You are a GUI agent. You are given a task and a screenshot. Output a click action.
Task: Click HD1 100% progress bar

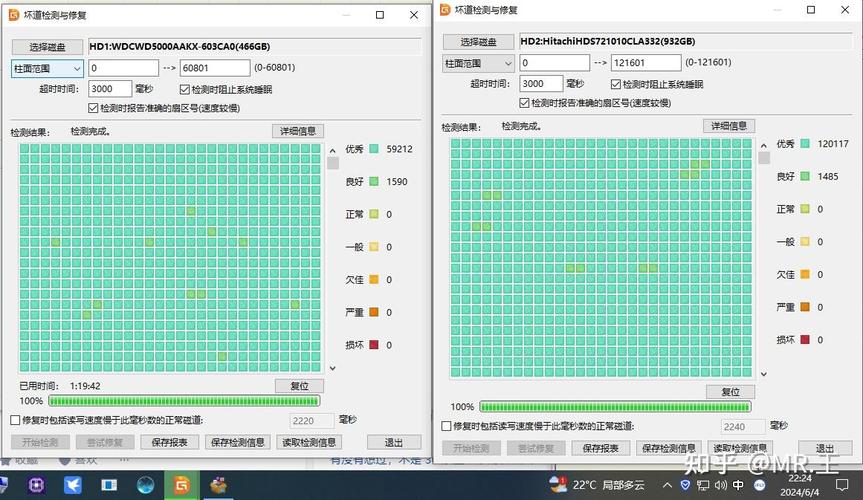tap(184, 401)
